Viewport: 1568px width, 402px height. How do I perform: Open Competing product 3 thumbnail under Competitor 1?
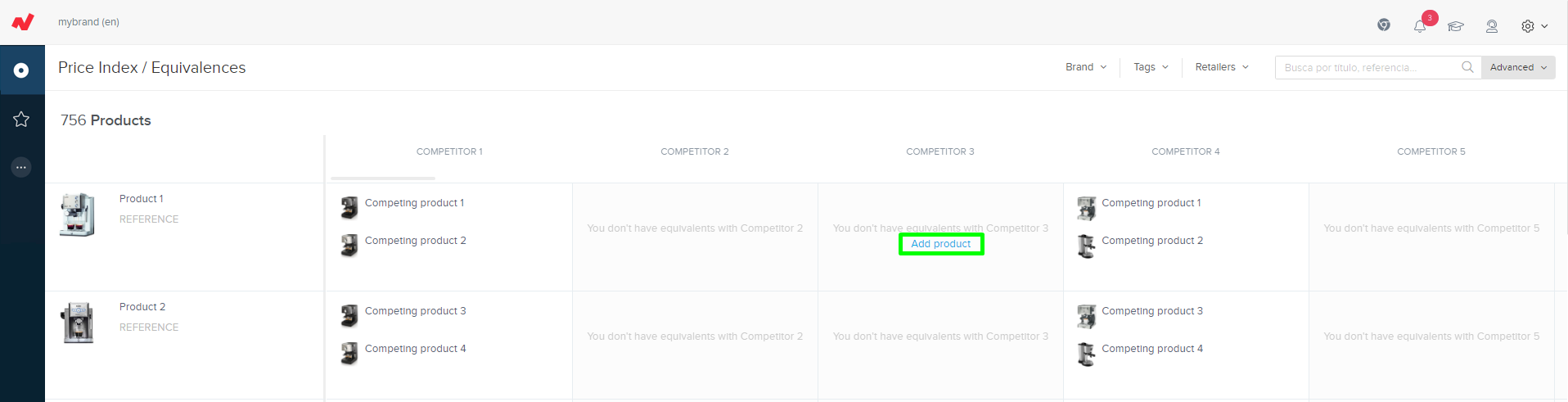(x=349, y=316)
